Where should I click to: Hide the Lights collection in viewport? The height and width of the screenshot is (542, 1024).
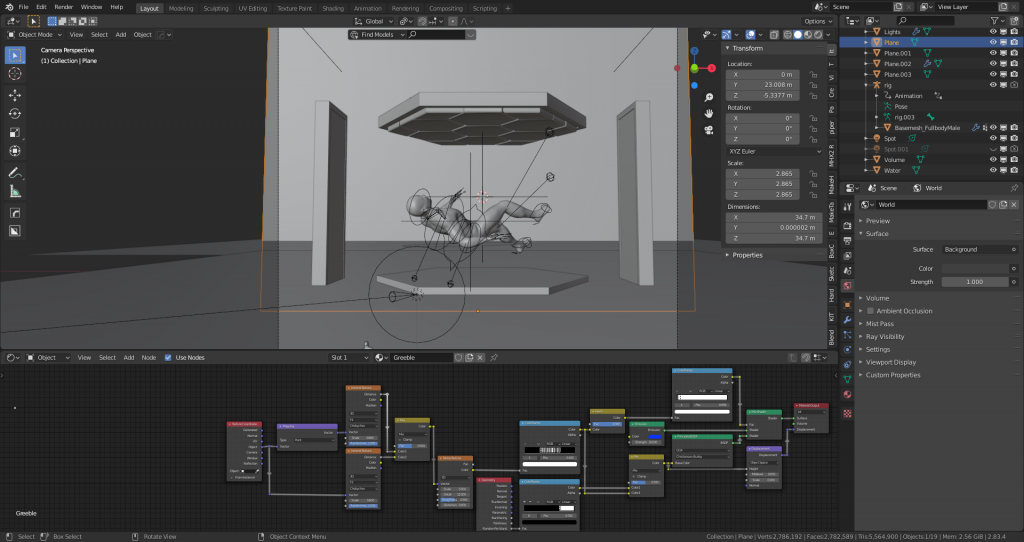993,31
